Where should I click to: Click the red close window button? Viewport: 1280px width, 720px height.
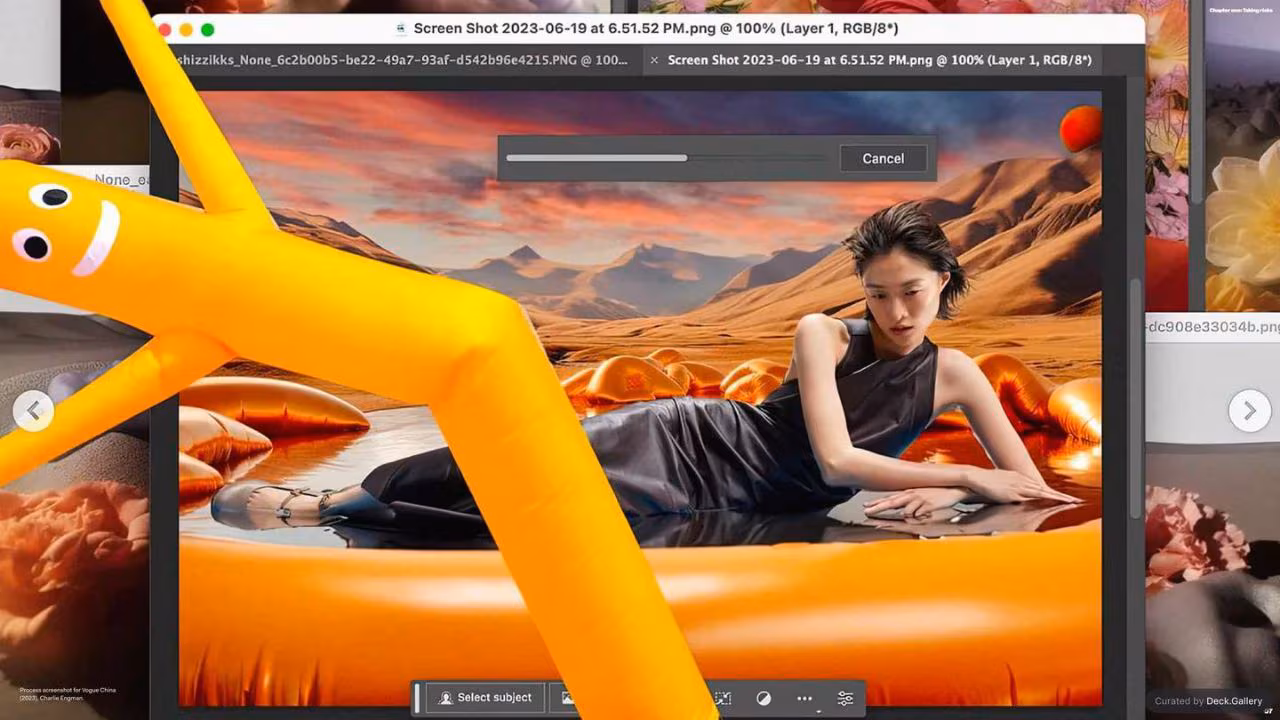[164, 30]
